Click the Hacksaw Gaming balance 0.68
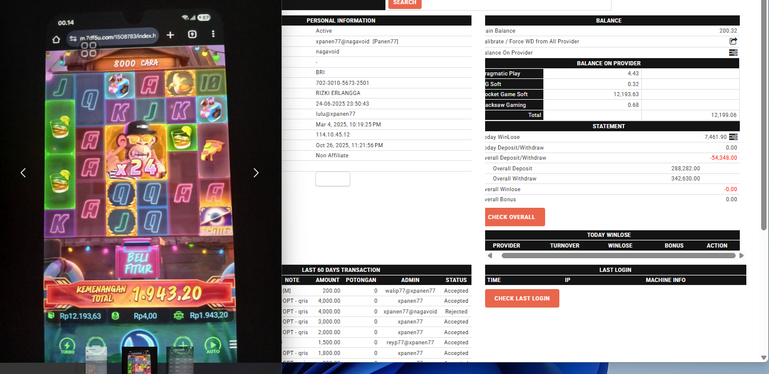This screenshot has height=374, width=769. (x=633, y=105)
